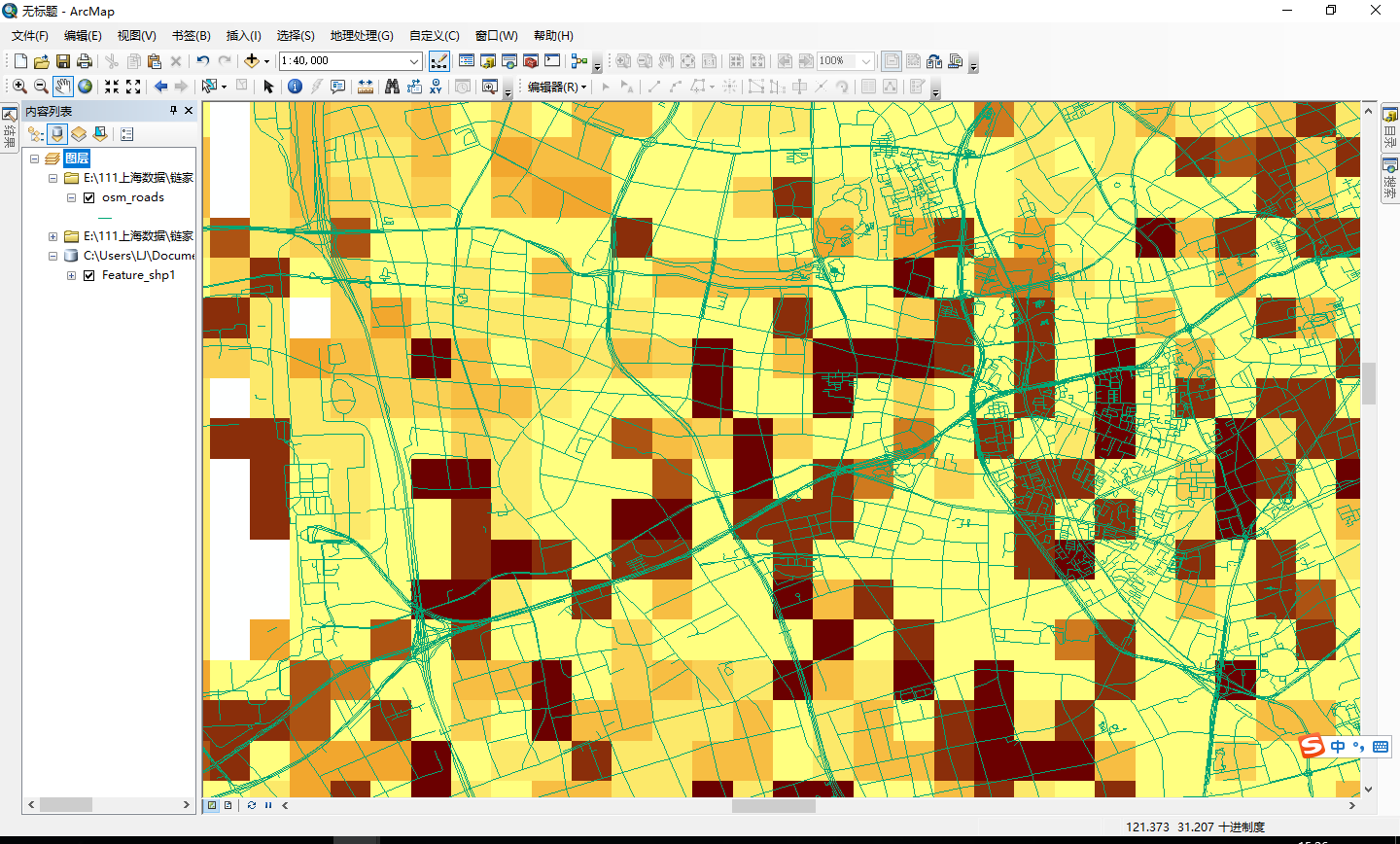
Task: Open the 插入(I) menu
Action: point(244,36)
